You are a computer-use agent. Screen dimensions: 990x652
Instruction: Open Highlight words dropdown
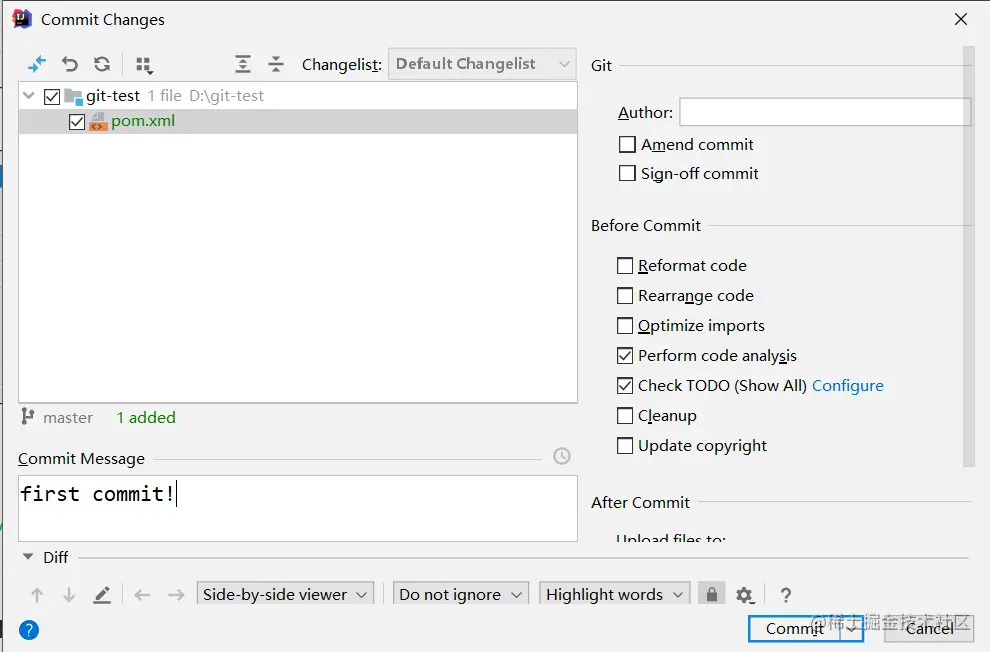[x=614, y=594]
